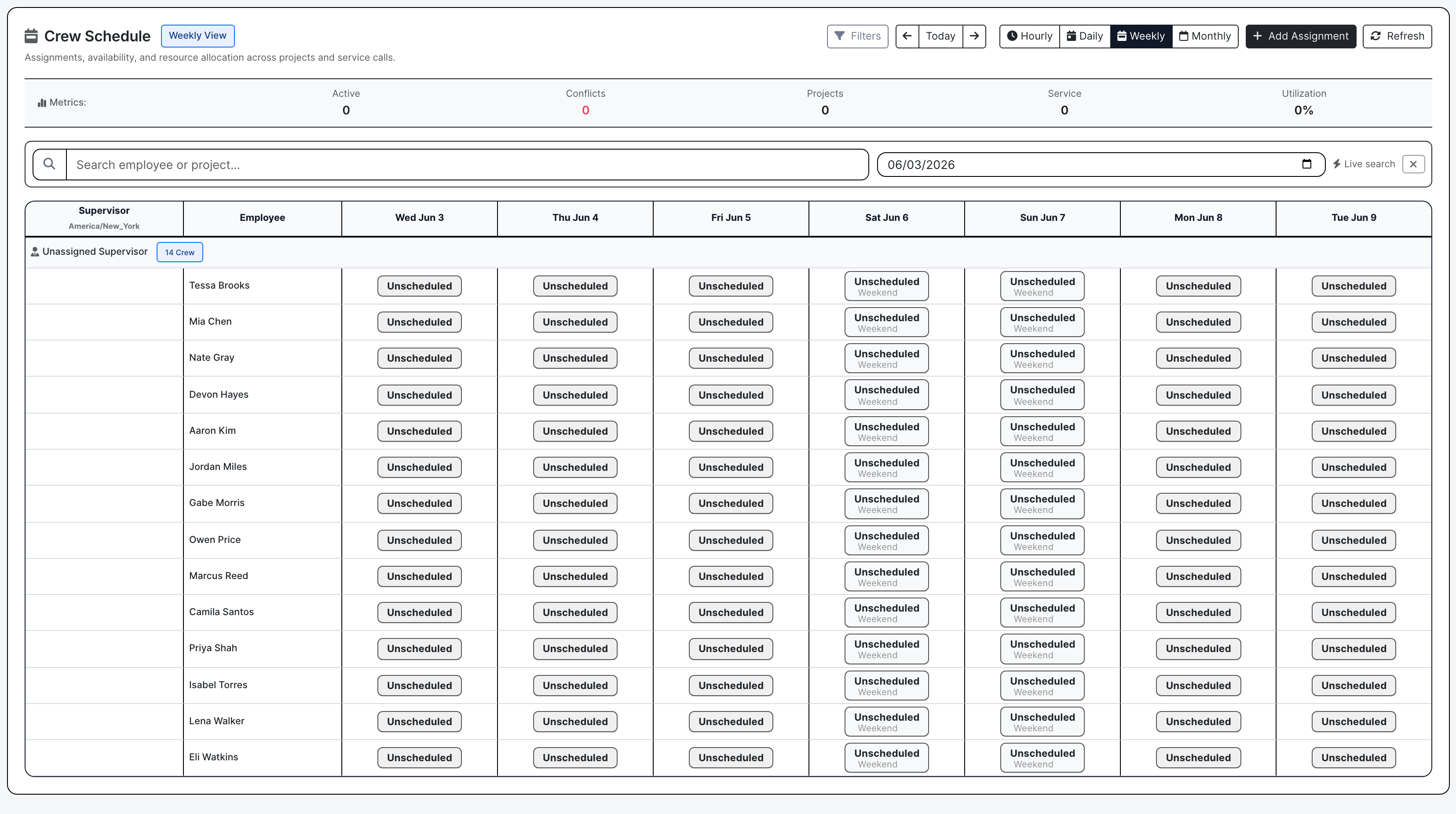Click the Sat Jun 6 column header

click(886, 218)
